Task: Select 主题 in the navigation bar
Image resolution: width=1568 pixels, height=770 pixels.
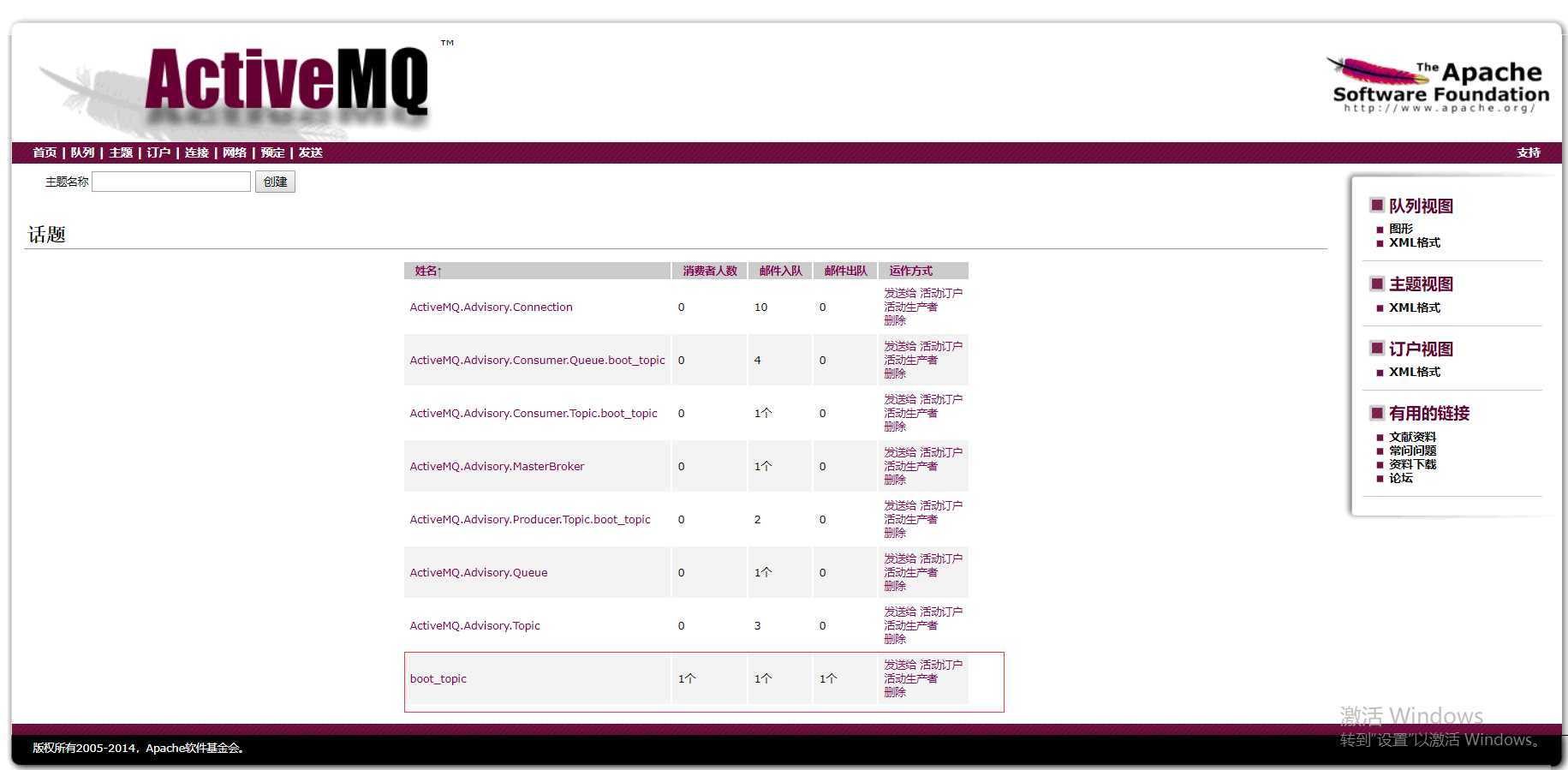Action: point(121,152)
